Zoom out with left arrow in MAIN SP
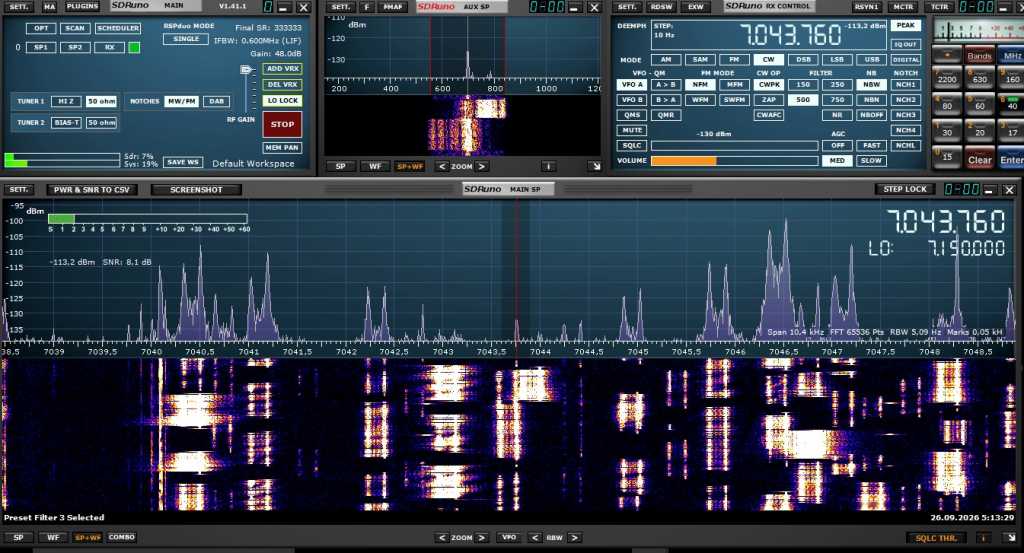 tap(442, 538)
